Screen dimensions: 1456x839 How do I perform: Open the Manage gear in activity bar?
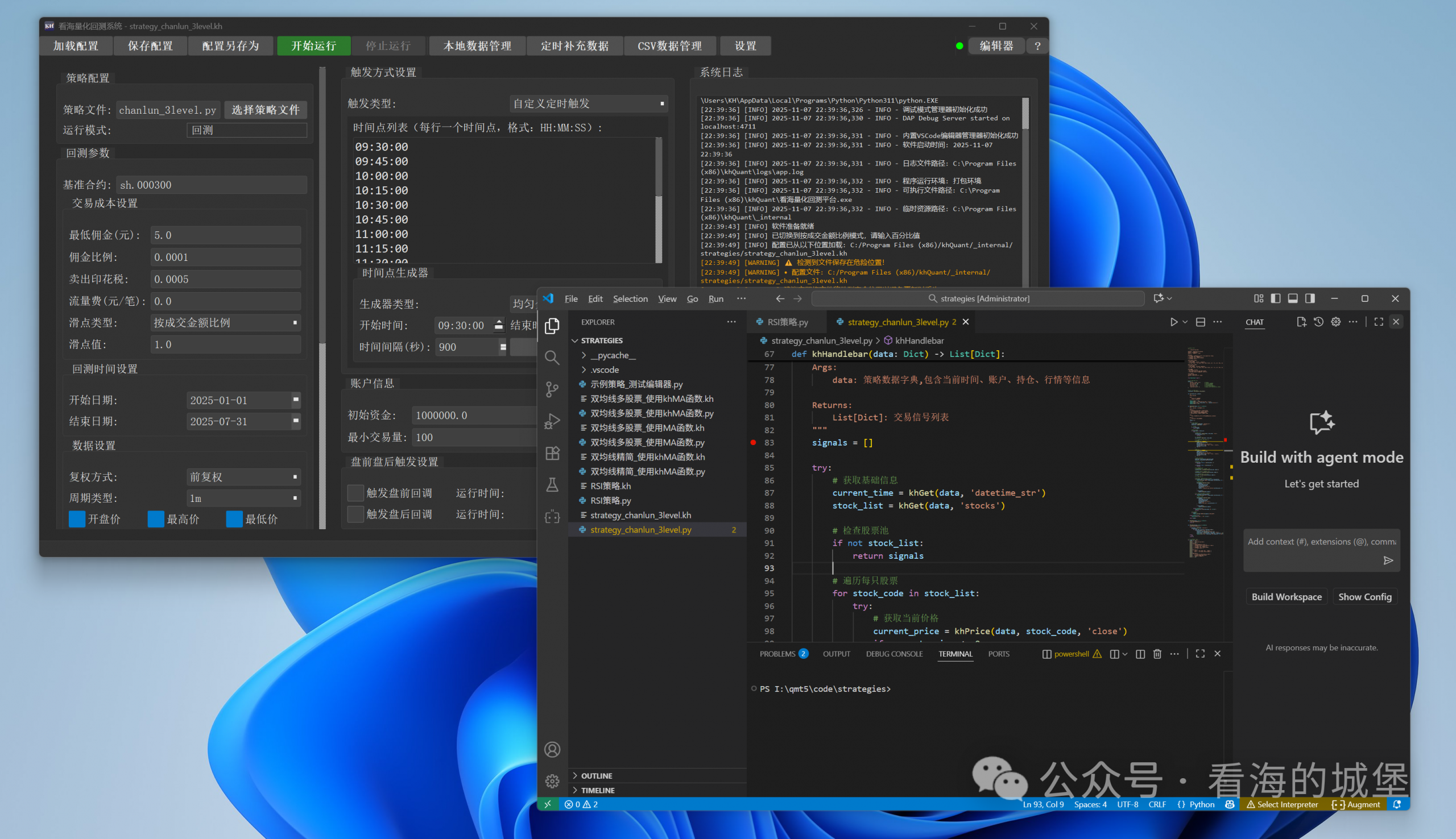[552, 781]
